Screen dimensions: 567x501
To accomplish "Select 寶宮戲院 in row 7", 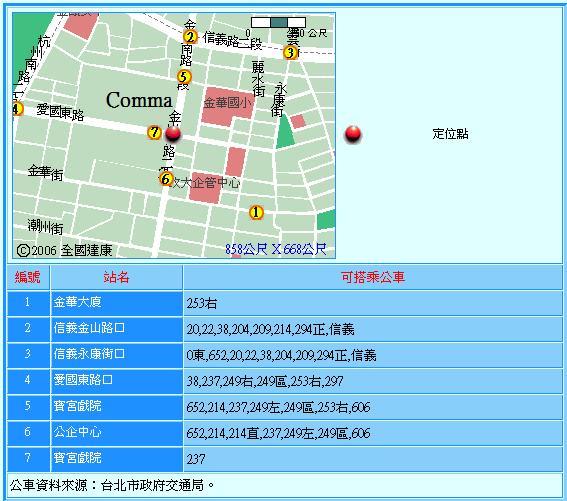I will (77, 458).
